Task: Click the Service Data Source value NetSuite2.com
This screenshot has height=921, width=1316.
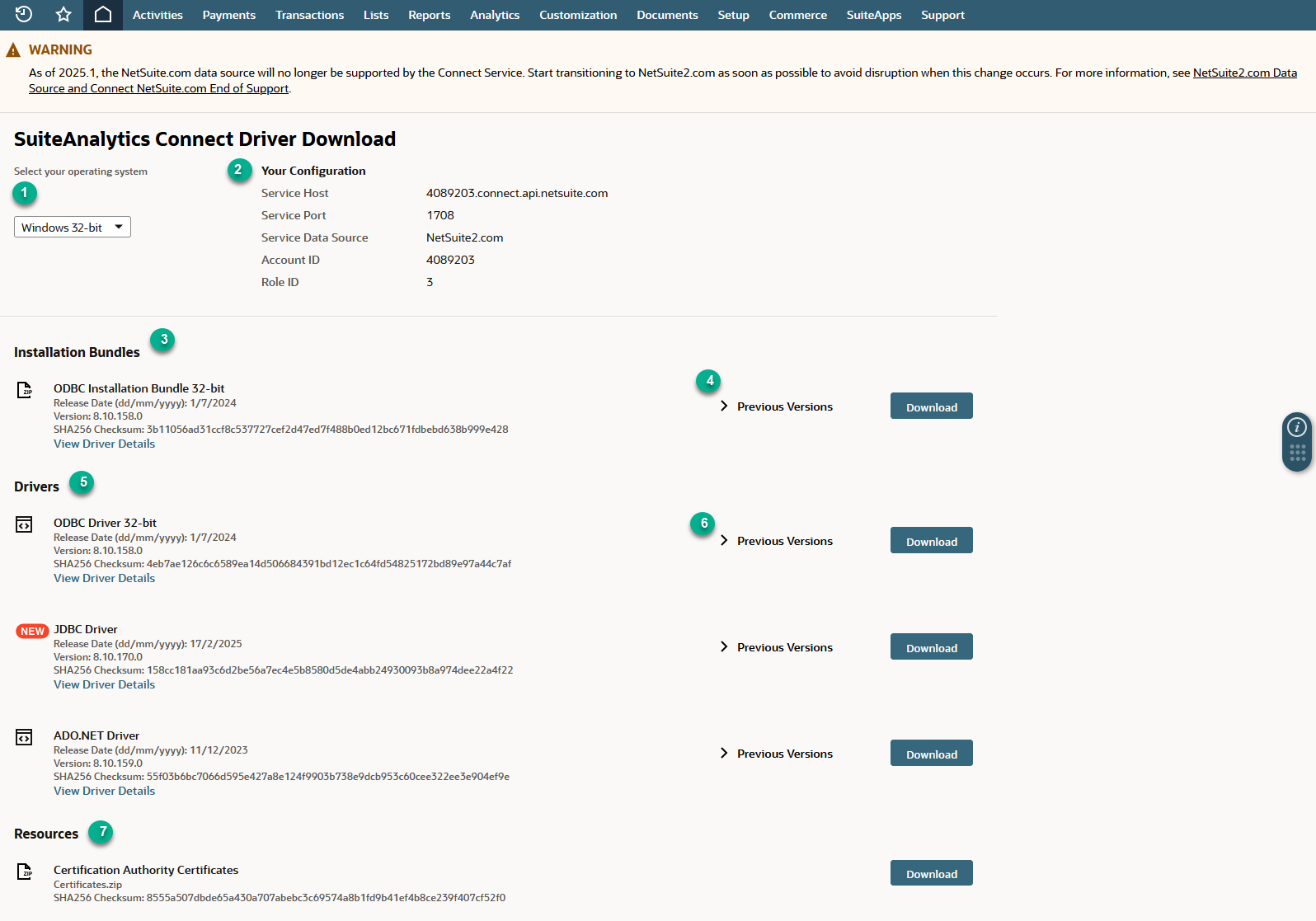Action: (x=464, y=237)
